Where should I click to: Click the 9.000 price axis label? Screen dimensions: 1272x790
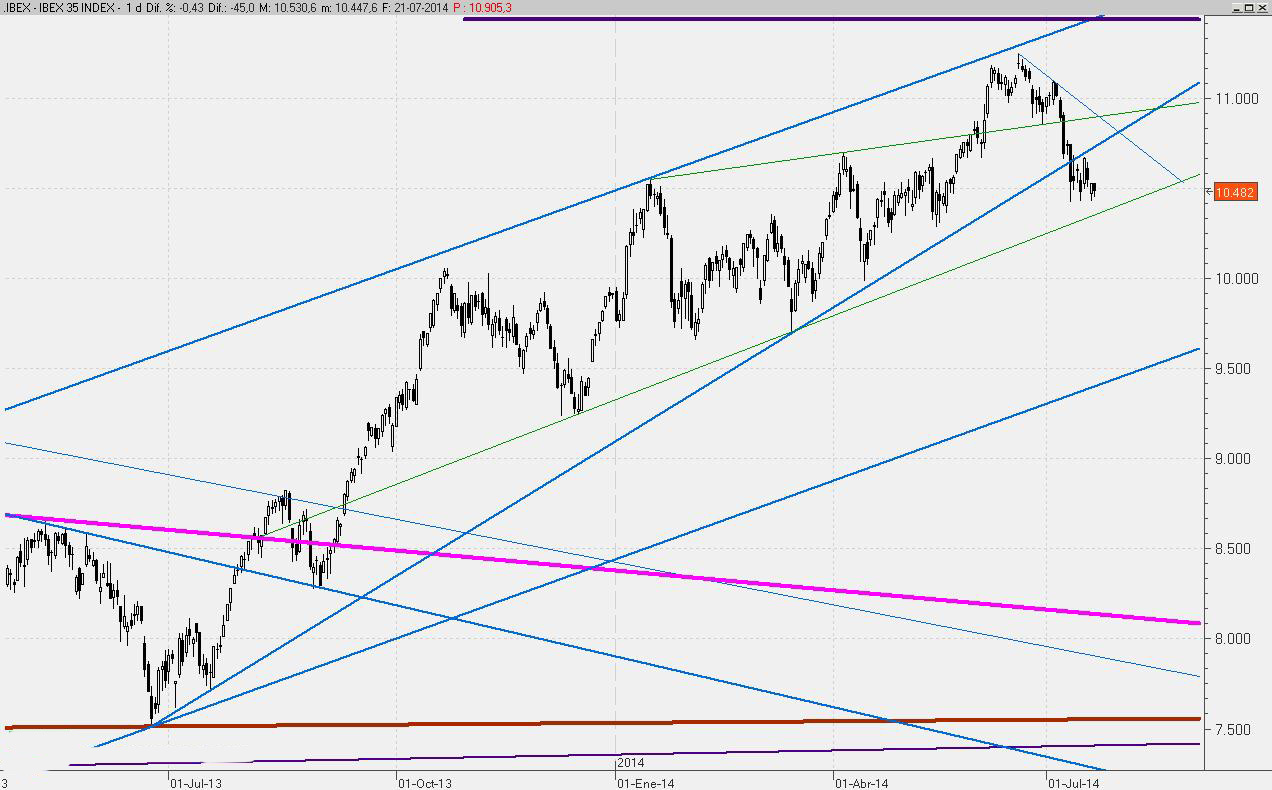click(1239, 458)
